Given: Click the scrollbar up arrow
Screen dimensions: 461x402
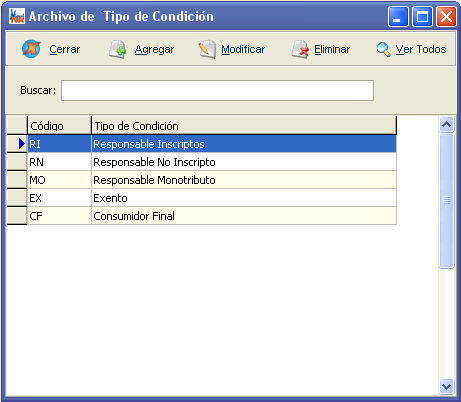Looking at the screenshot, I should click(446, 125).
